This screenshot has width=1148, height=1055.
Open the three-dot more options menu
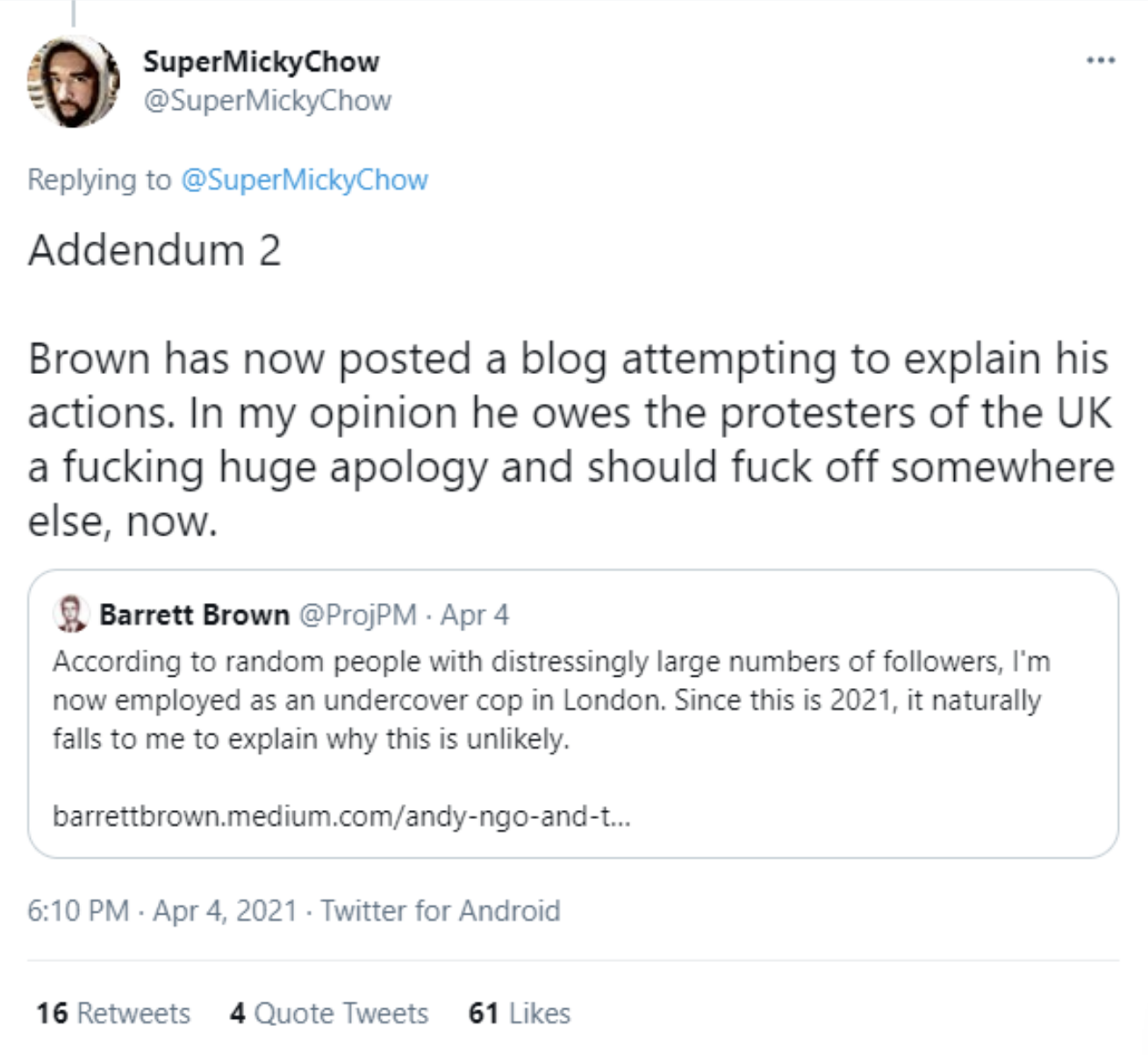[x=1101, y=61]
